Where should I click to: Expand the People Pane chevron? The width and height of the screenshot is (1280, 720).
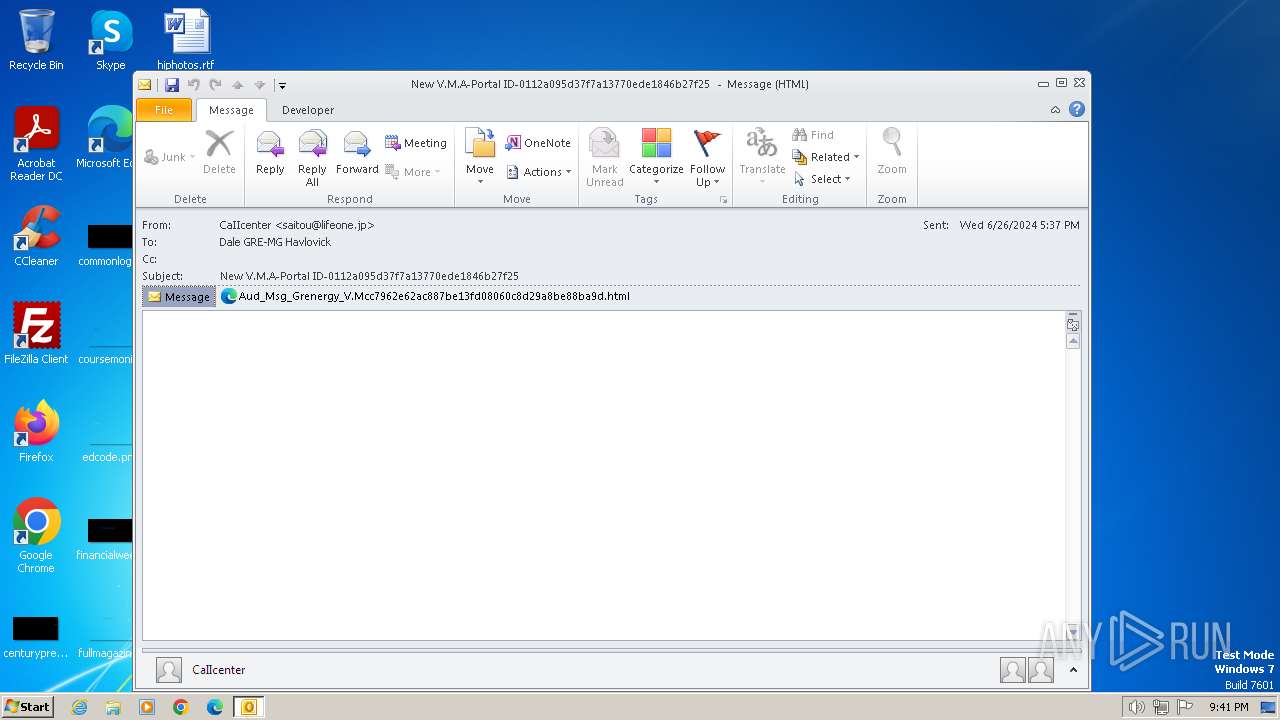[1073, 670]
